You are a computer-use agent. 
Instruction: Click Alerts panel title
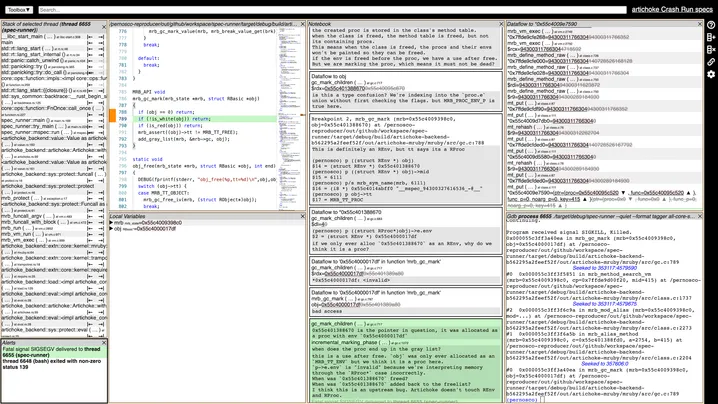click(9, 343)
